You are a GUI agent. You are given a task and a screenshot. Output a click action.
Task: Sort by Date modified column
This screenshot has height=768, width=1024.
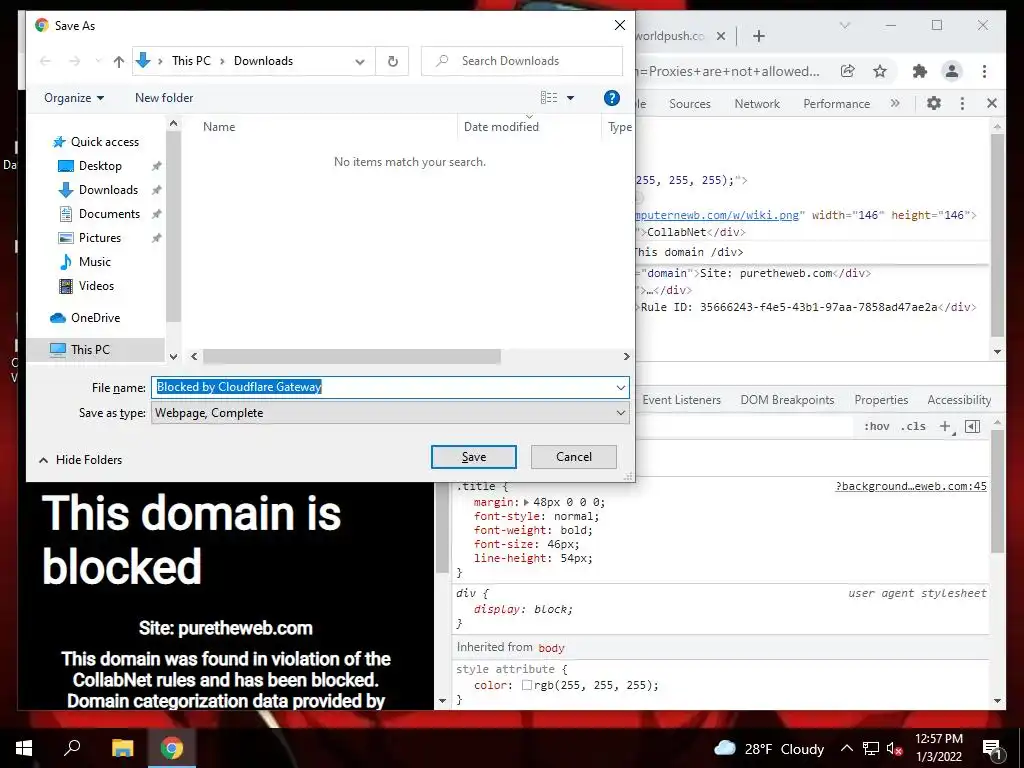(x=501, y=127)
